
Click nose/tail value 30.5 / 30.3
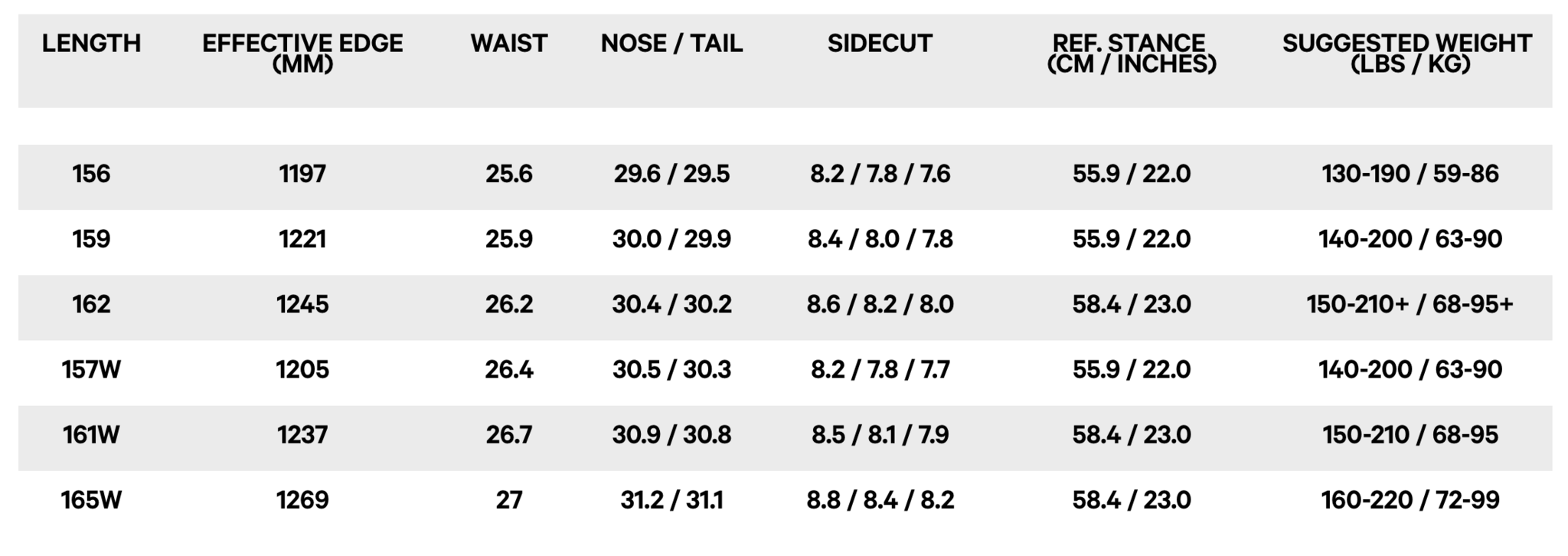click(x=671, y=369)
